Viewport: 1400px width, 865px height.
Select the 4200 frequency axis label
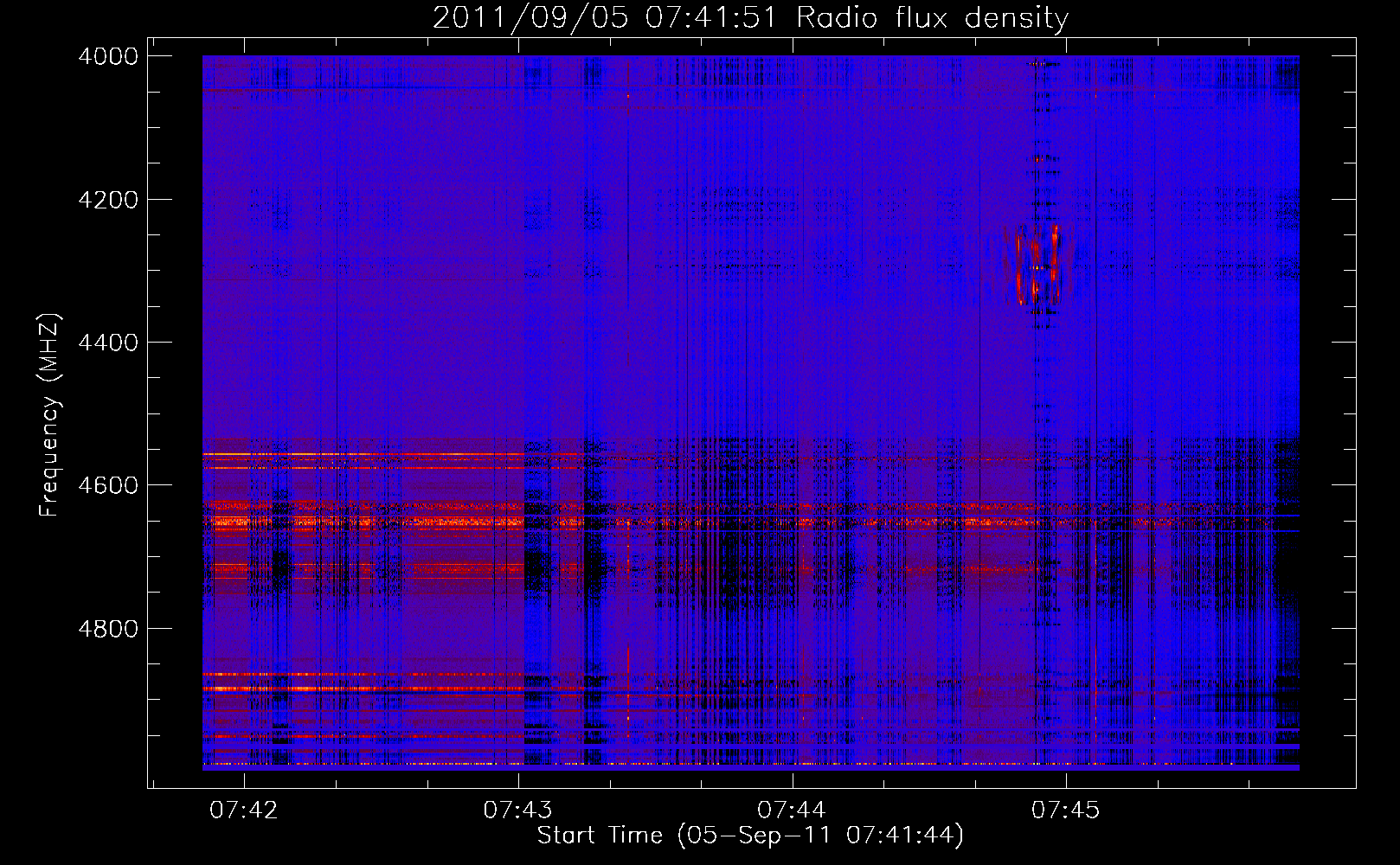click(x=108, y=200)
